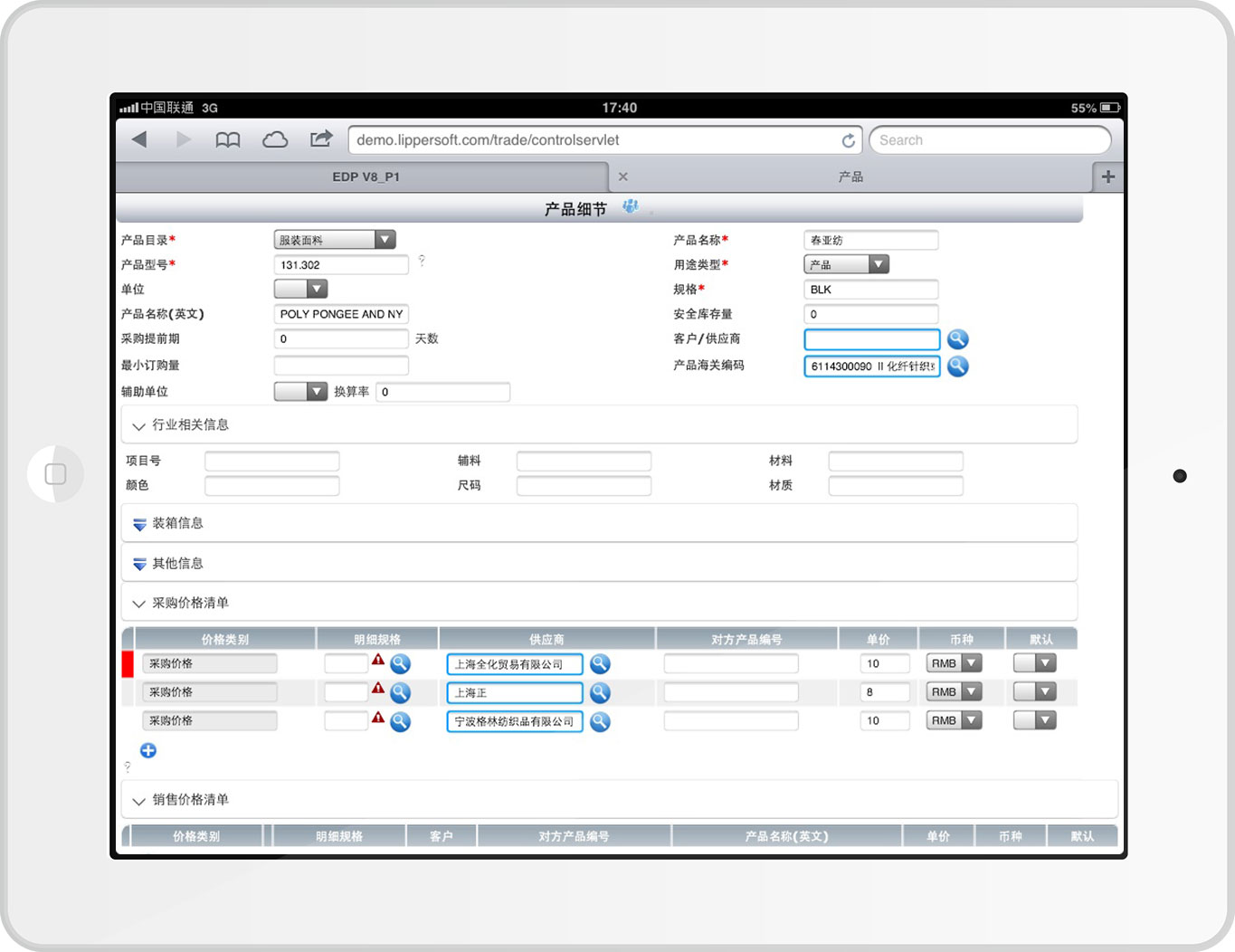Tap the share arrow icon
The height and width of the screenshot is (952, 1235).
coord(321,138)
